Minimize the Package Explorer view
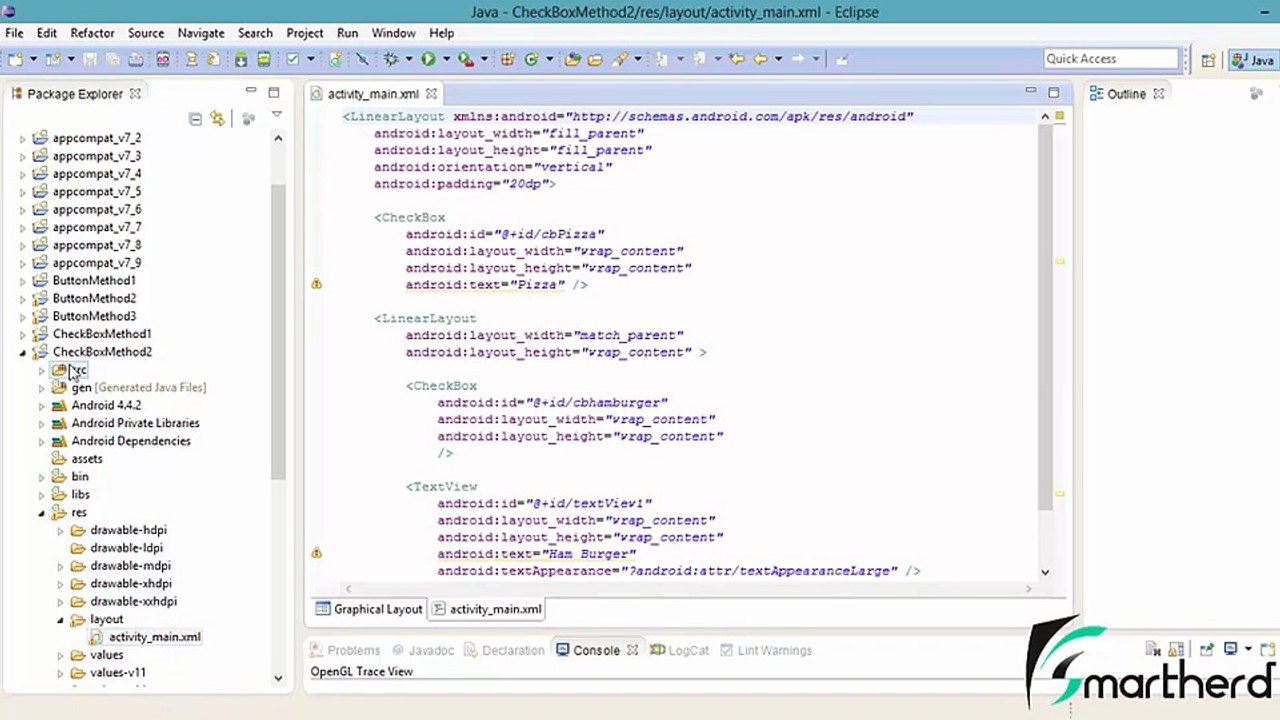This screenshot has width=1280, height=720. pos(251,92)
